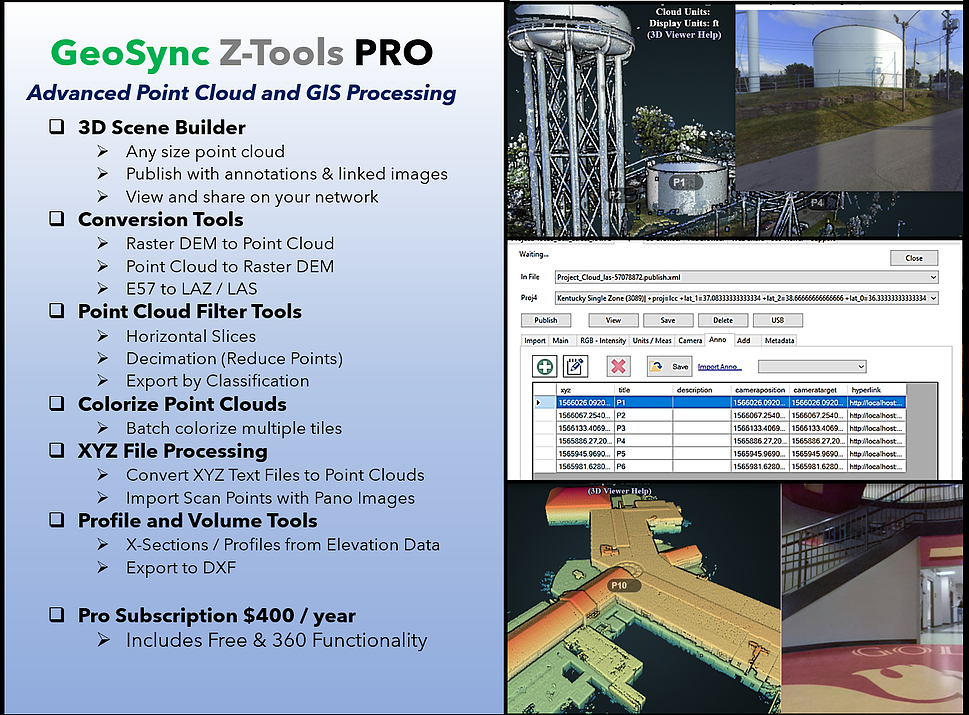The image size is (969, 715).
Task: Switch to the Main tab
Action: [x=561, y=341]
